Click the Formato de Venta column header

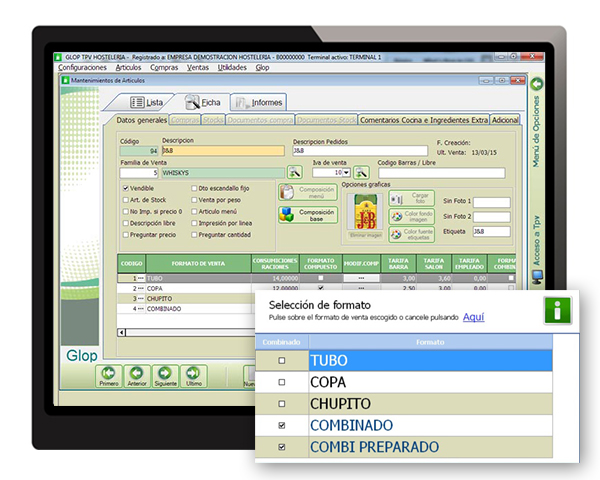(198, 263)
